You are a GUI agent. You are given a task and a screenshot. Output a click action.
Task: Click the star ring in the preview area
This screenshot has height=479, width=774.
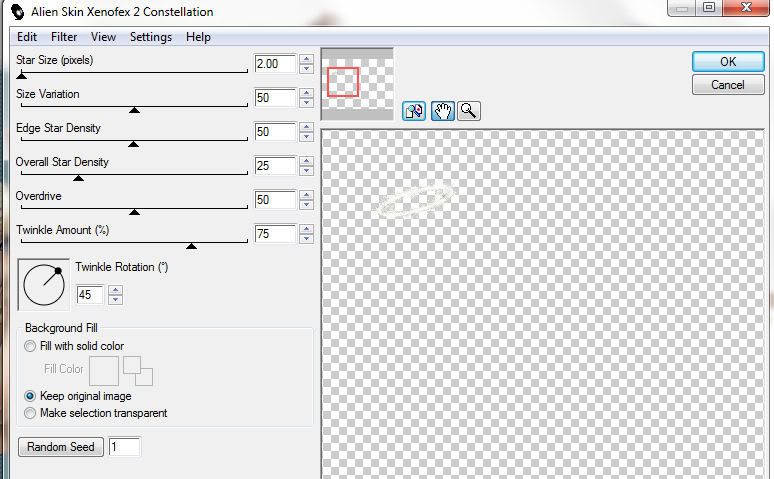415,200
